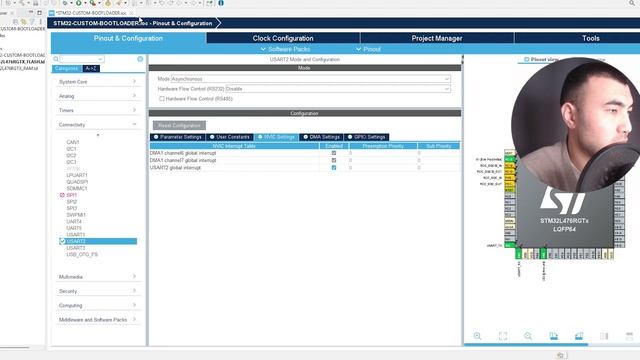This screenshot has width=640, height=360.
Task: Switch to A->Z peripheral listing tab
Action: [91, 68]
